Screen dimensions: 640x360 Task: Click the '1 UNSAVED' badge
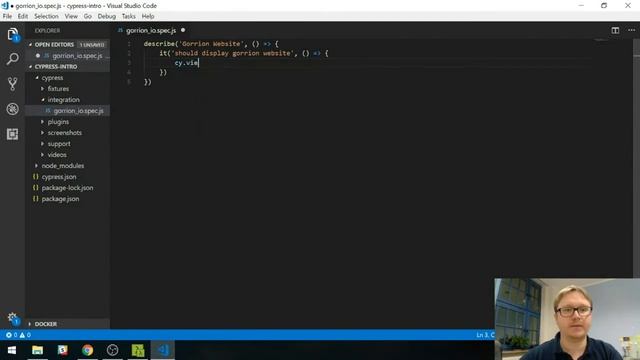92,44
